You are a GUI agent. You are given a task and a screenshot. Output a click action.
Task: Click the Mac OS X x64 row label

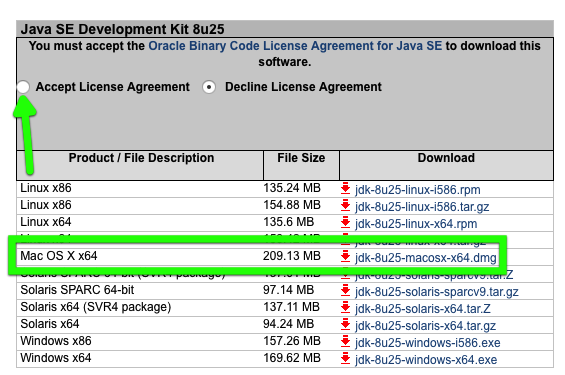pos(59,256)
